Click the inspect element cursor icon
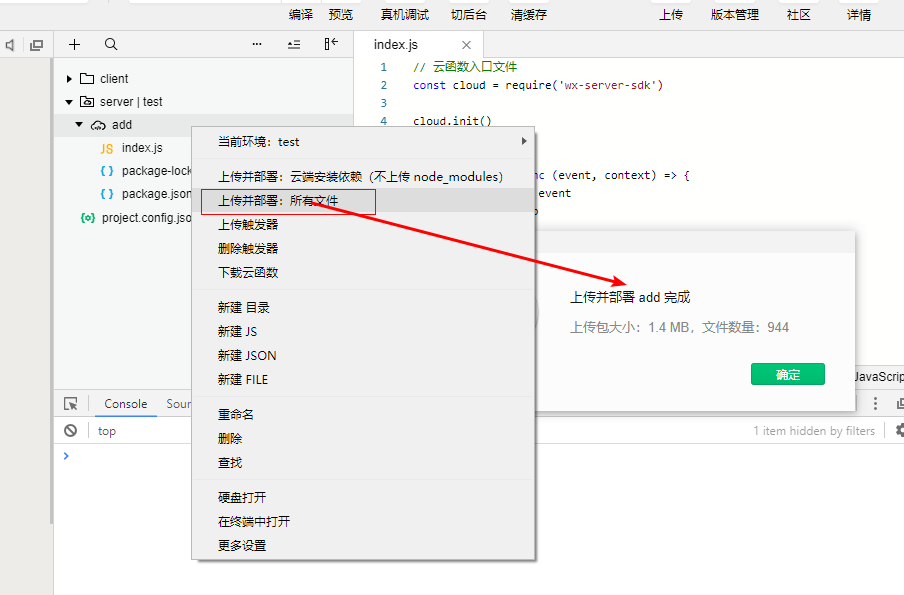Viewport: 904px width, 595px height. click(x=71, y=404)
